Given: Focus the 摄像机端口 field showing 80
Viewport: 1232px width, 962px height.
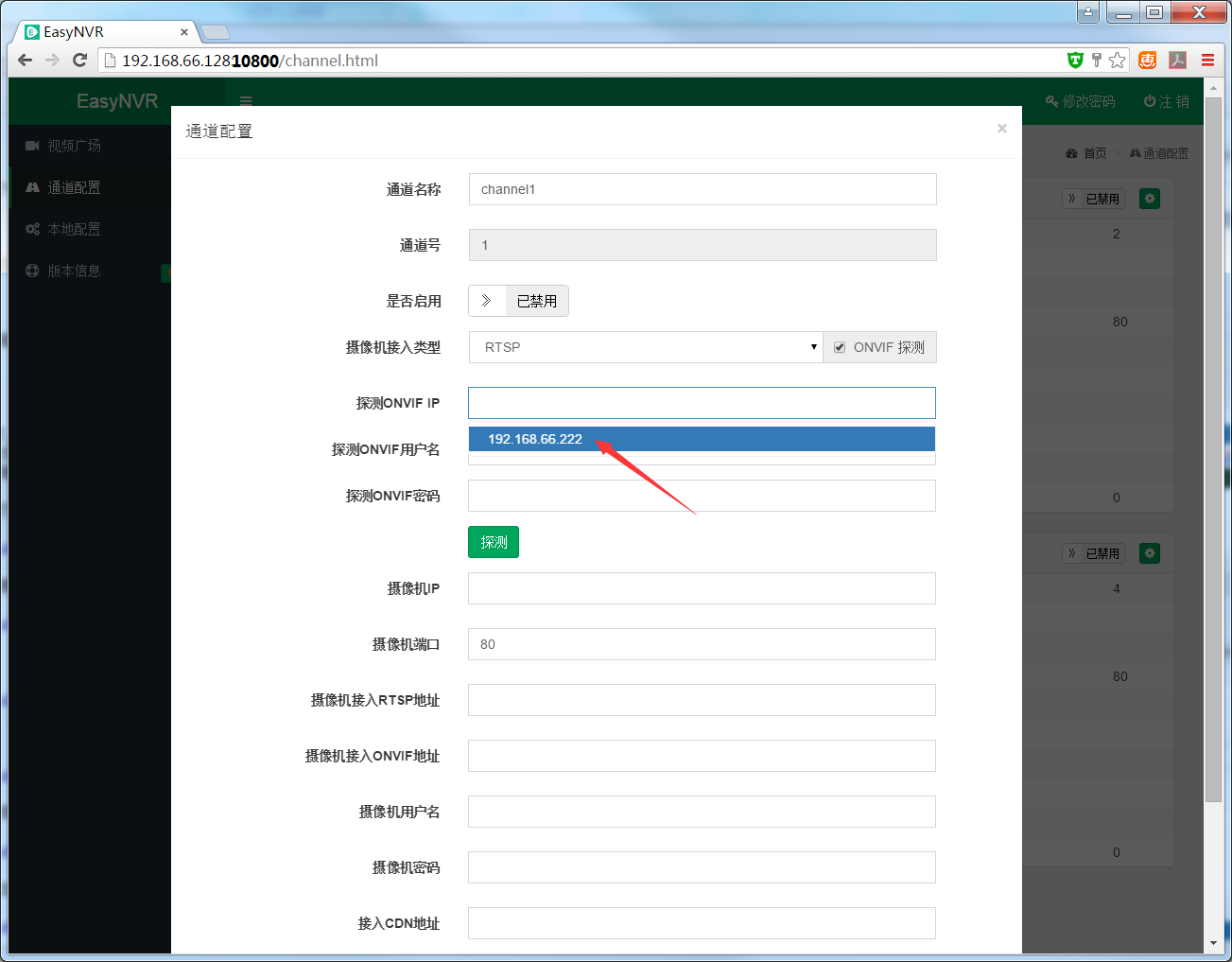Looking at the screenshot, I should click(x=702, y=644).
